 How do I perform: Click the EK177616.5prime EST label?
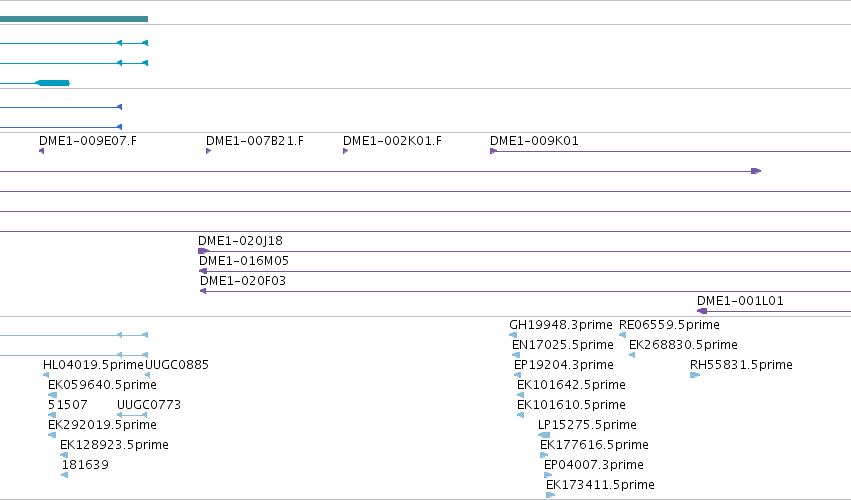pos(594,445)
